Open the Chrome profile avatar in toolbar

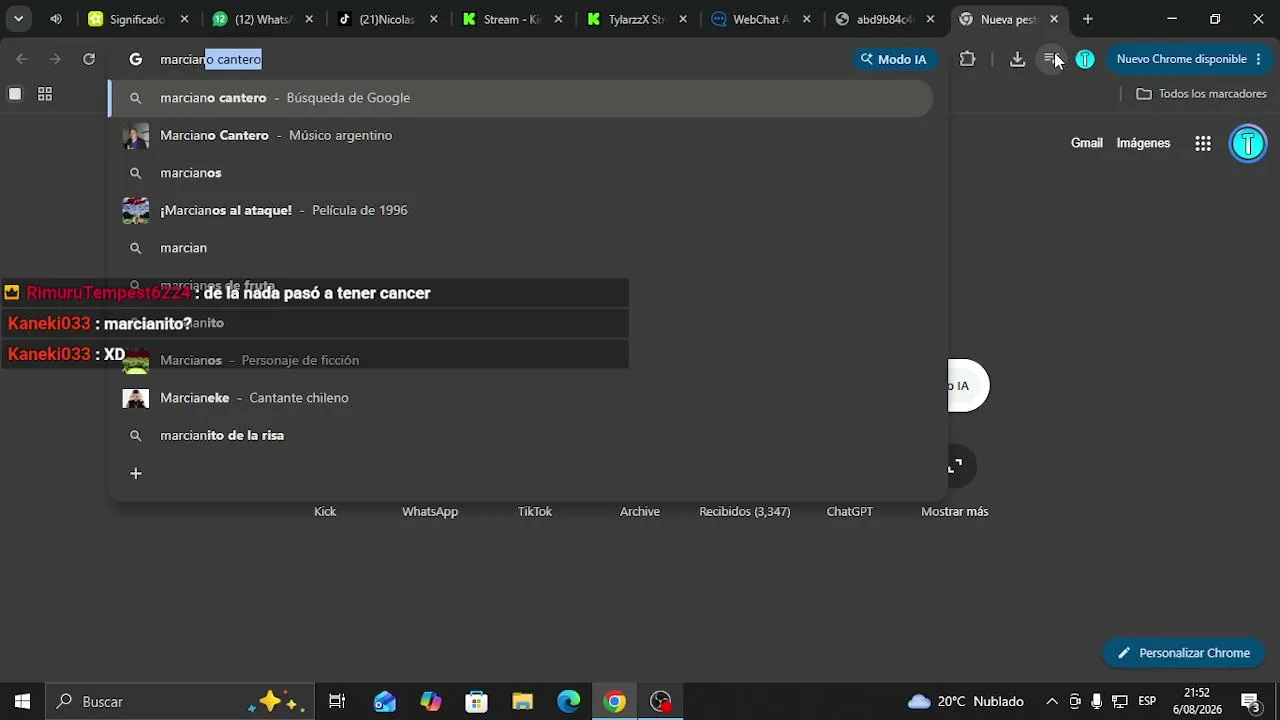[x=1085, y=59]
